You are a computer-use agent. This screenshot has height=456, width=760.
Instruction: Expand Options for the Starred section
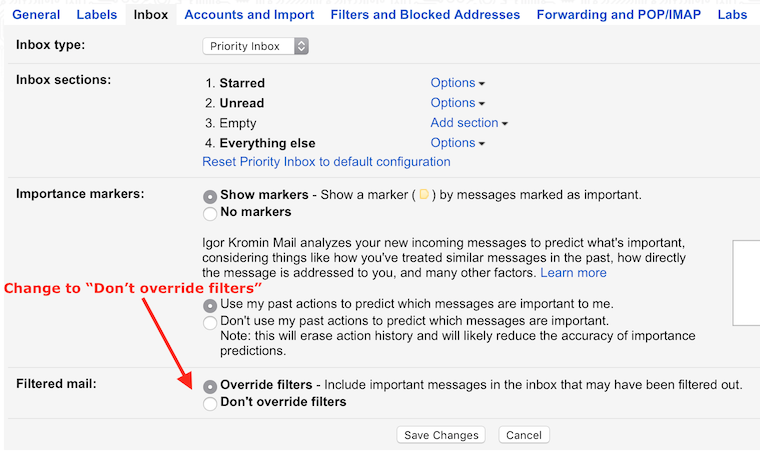pyautogui.click(x=458, y=83)
